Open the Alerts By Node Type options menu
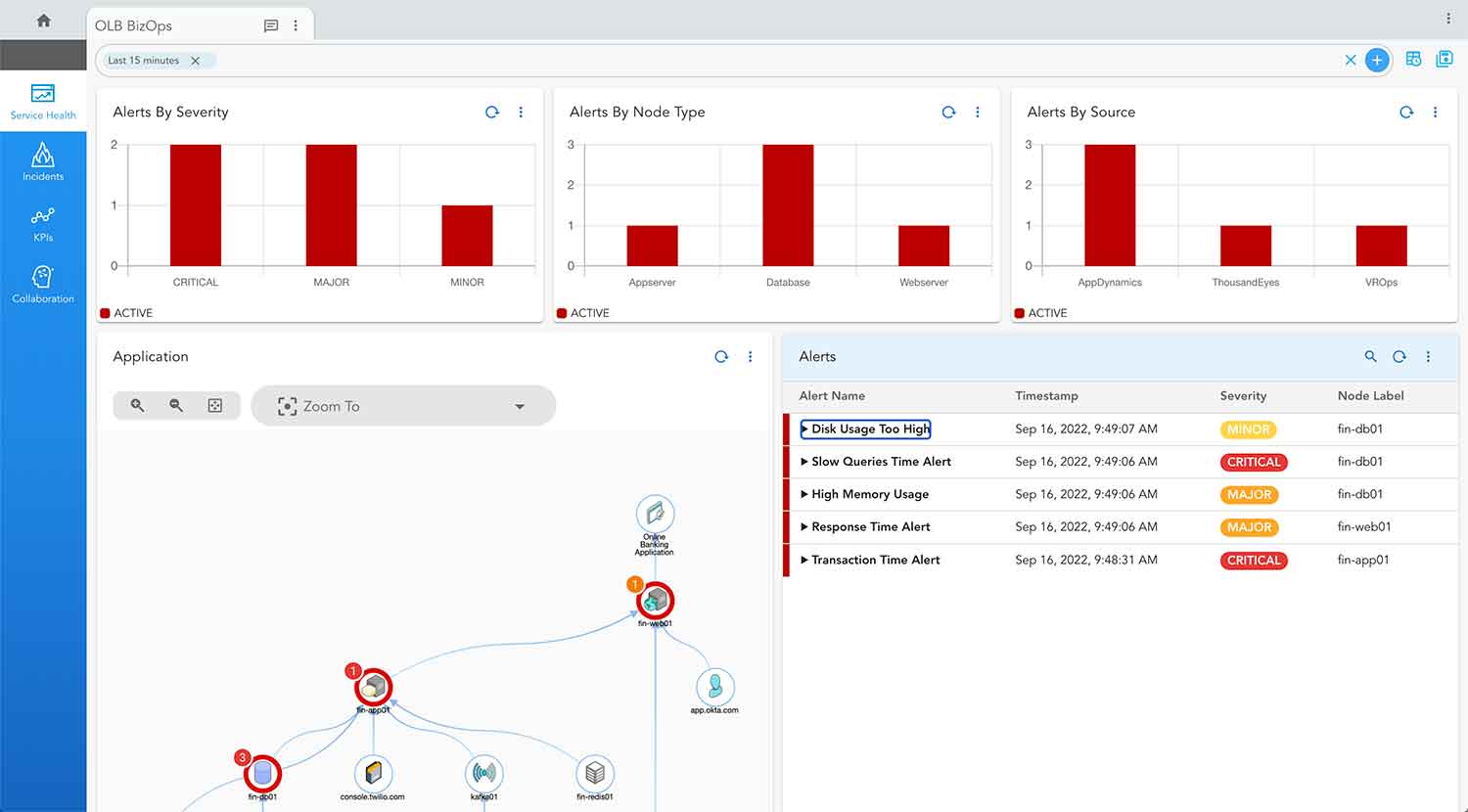The height and width of the screenshot is (812, 1468). 978,113
